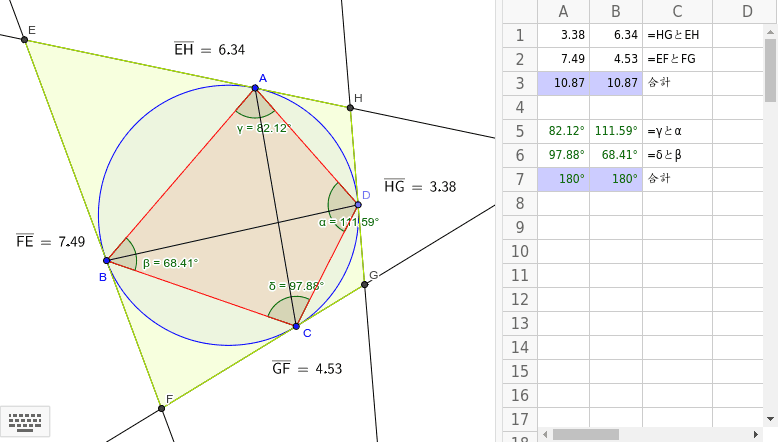This screenshot has width=780, height=444.
Task: Click point A on the circle
Action: (x=255, y=88)
